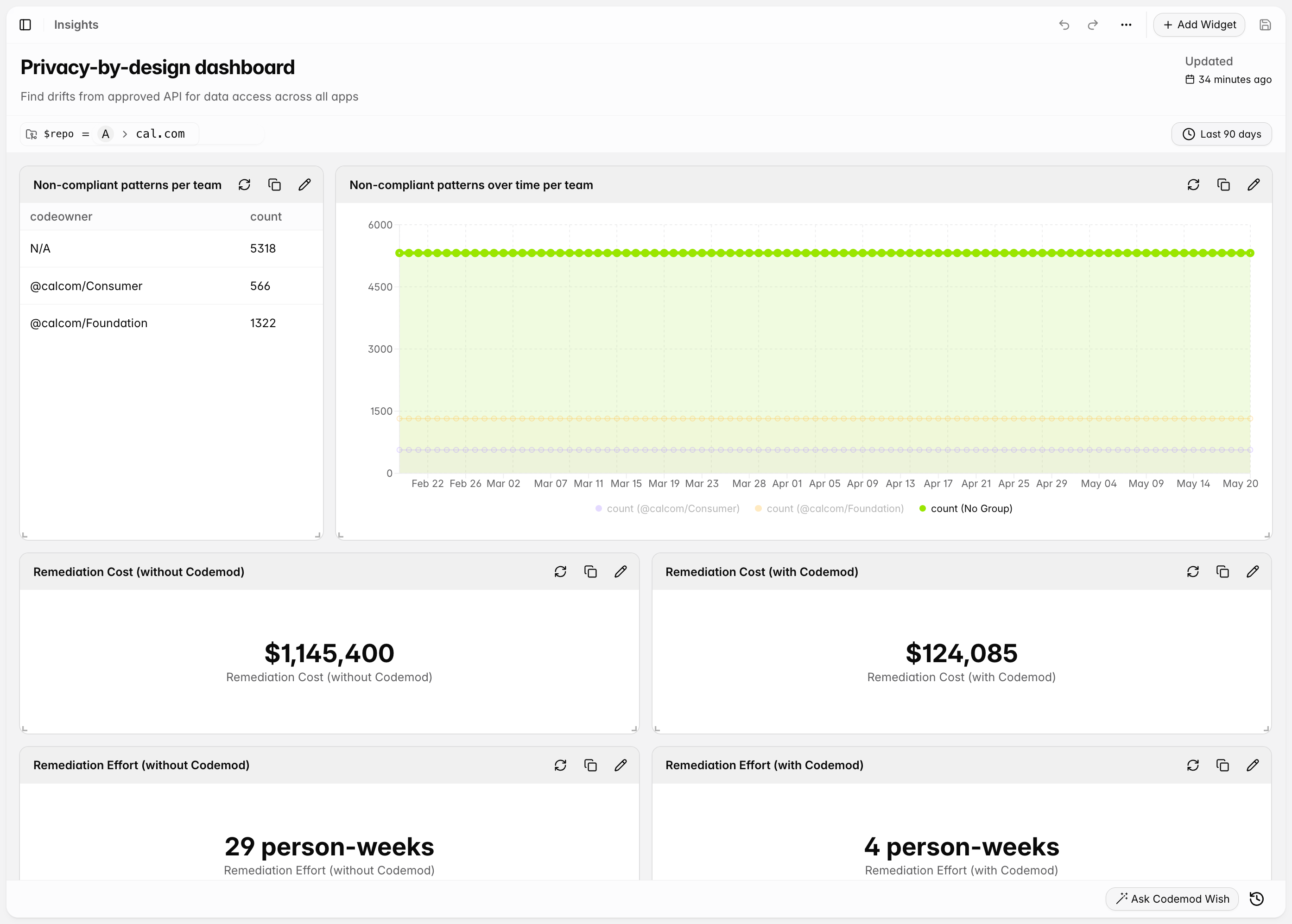1292x924 pixels.
Task: Edit Non-compliant patterns over time widget
Action: [x=1254, y=185]
